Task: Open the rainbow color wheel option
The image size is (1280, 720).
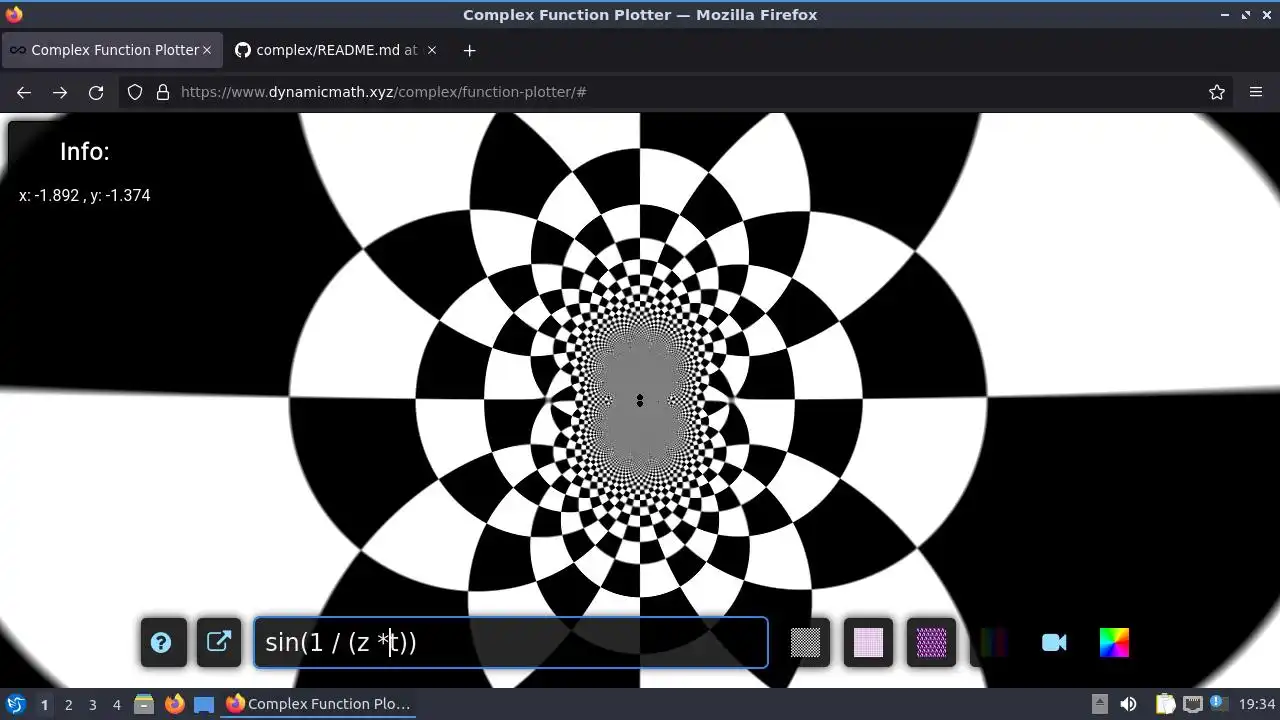Action: click(1114, 643)
